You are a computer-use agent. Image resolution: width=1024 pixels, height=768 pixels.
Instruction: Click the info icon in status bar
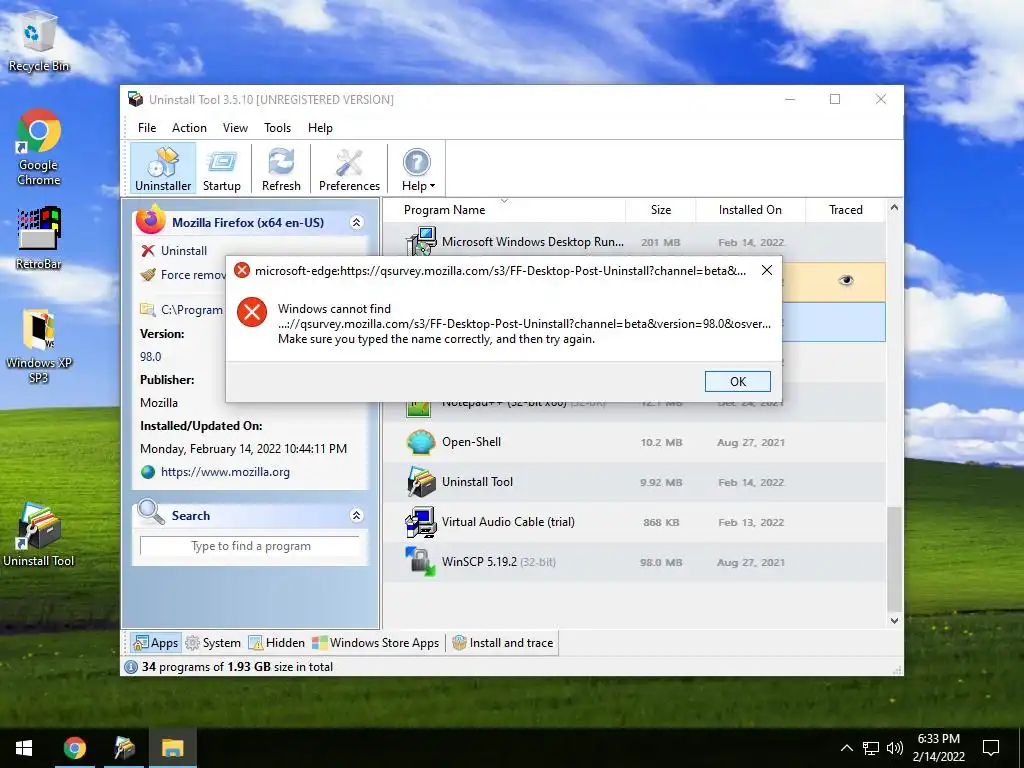[131, 667]
